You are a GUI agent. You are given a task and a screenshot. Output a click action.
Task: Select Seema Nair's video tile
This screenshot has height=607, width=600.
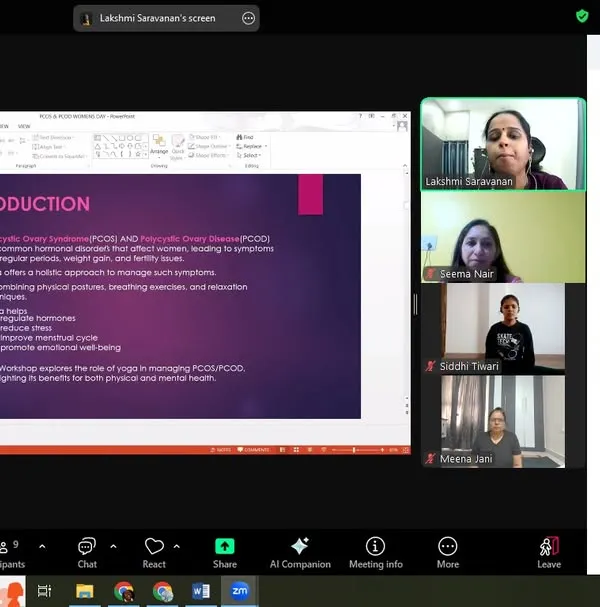click(503, 237)
